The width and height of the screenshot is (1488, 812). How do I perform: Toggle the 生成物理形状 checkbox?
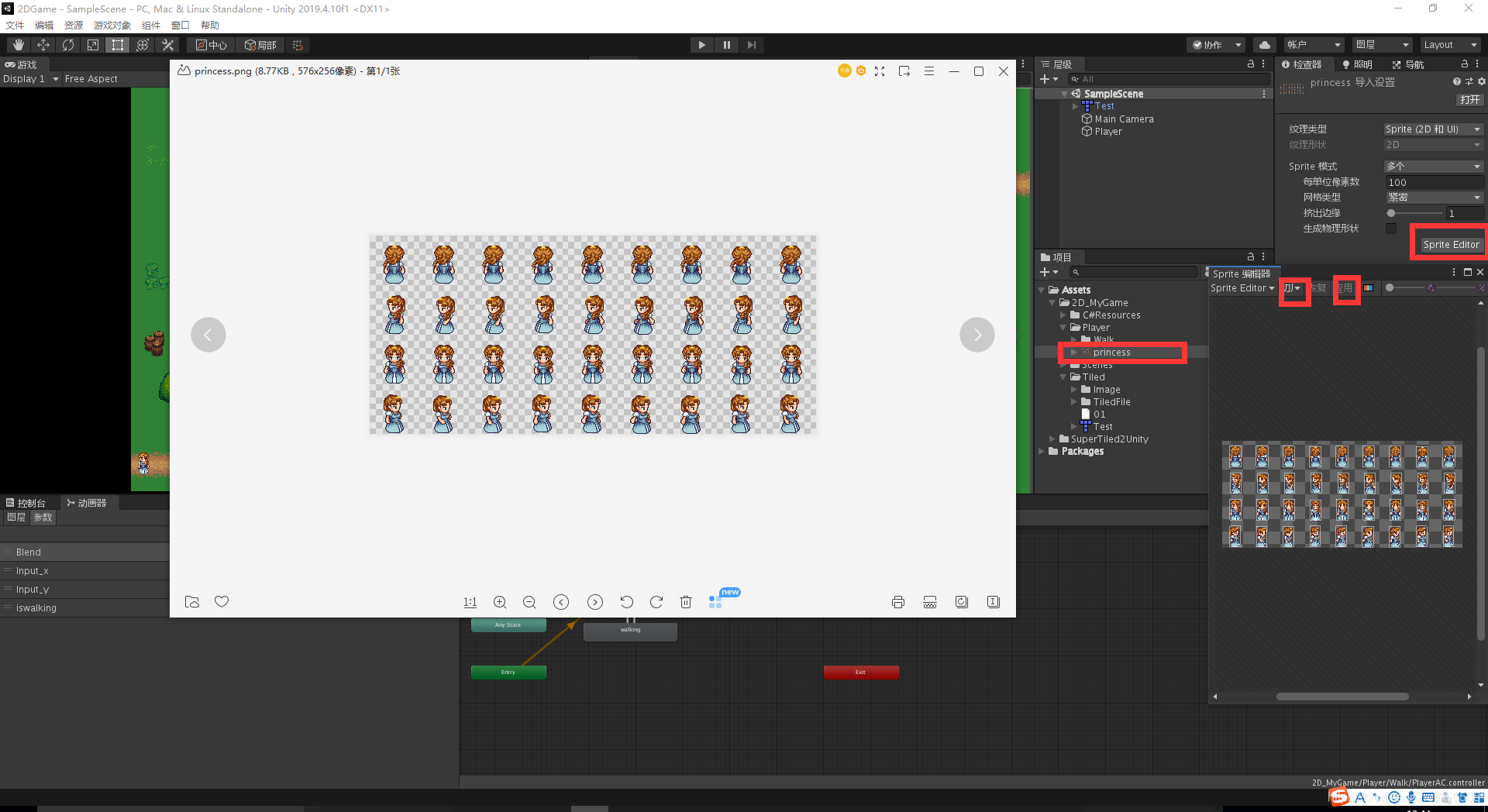click(1391, 229)
